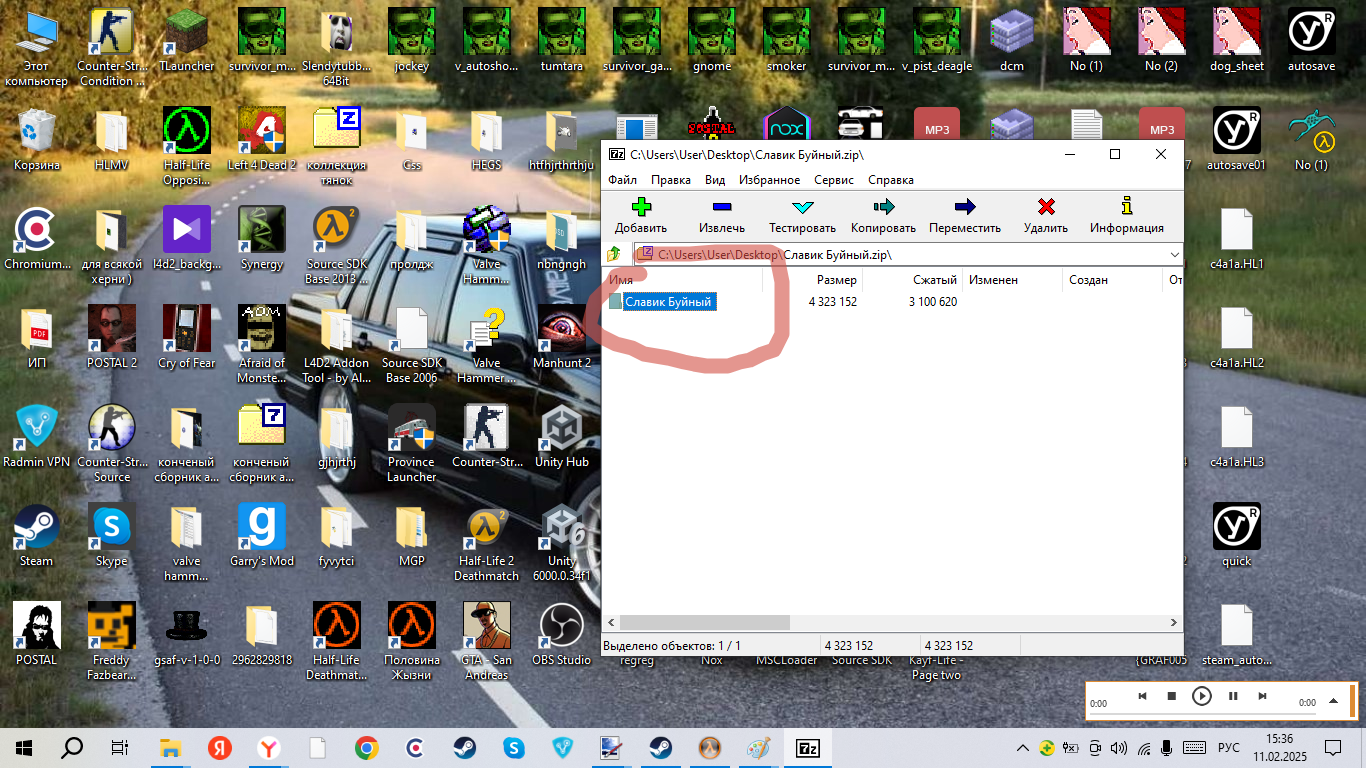Click the play button in the media widget
The height and width of the screenshot is (768, 1366).
pos(1202,696)
